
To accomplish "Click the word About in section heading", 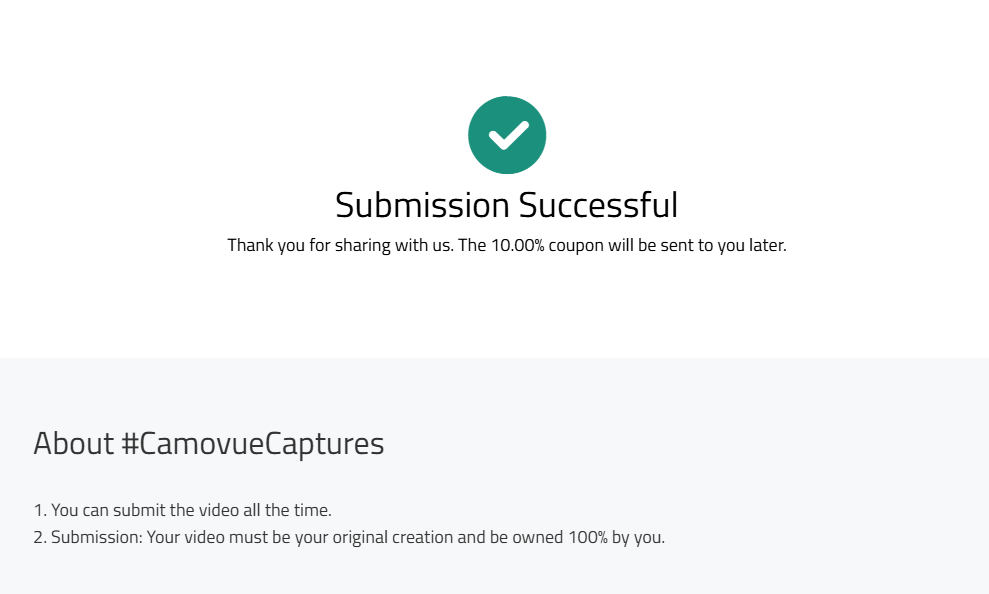I will [73, 443].
